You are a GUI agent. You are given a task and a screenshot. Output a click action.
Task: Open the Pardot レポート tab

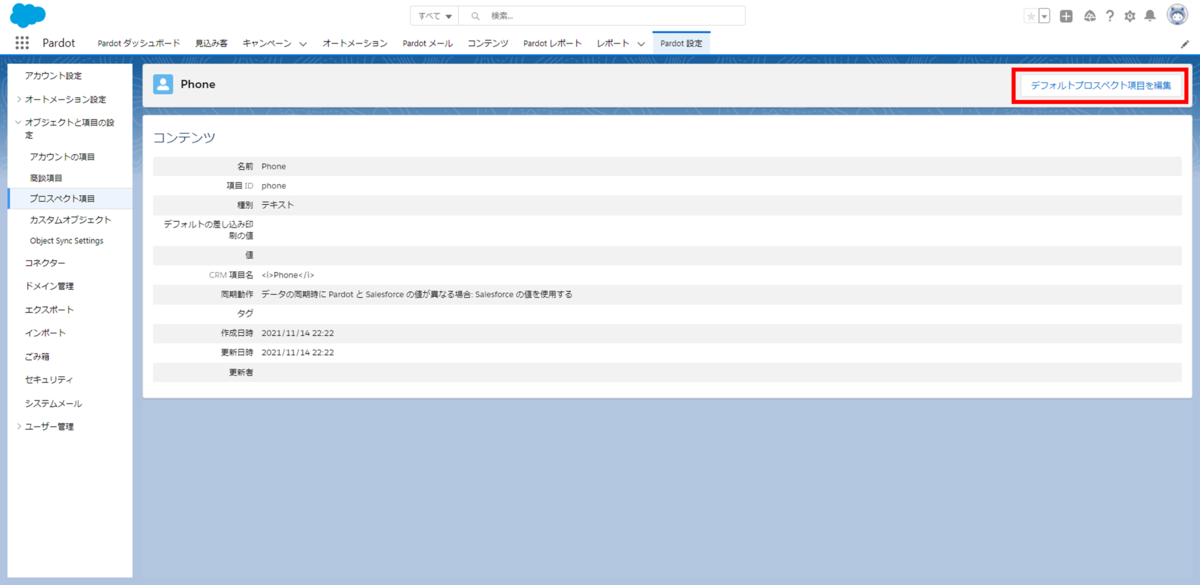[x=552, y=43]
